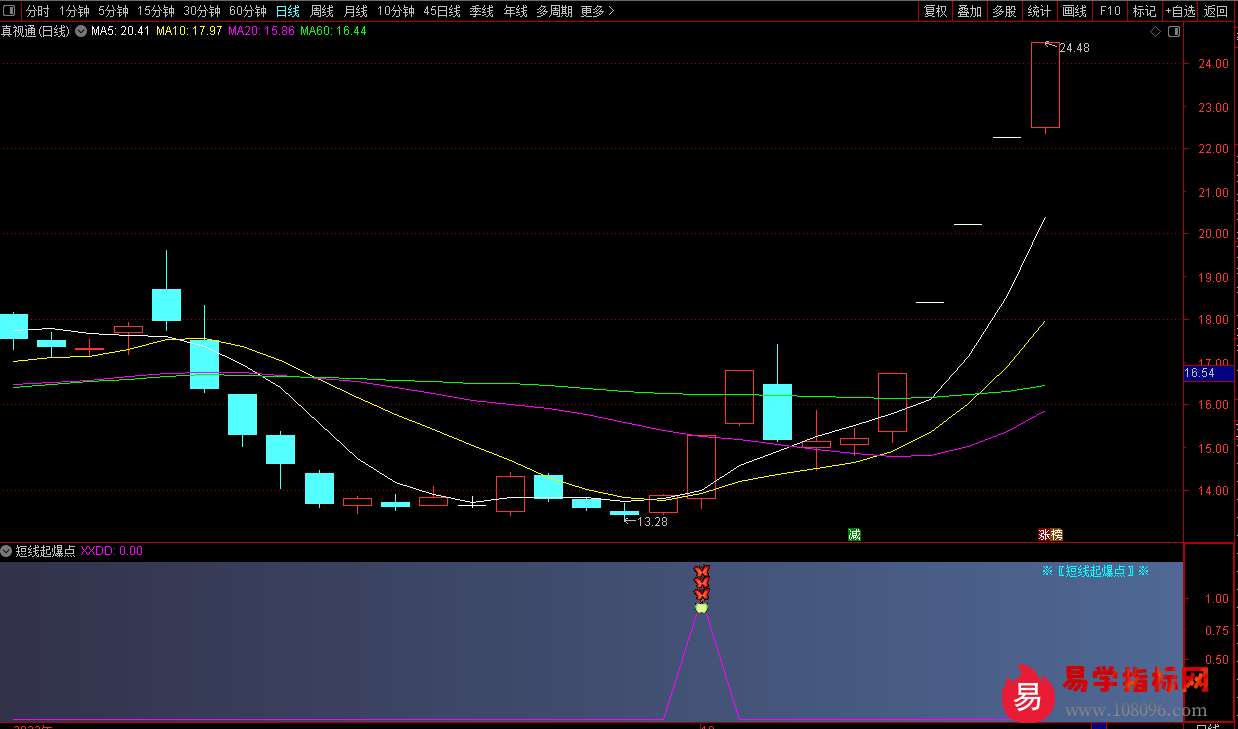Toggle 复权 price adjustment
Viewport: 1238px width, 729px height.
(x=935, y=11)
